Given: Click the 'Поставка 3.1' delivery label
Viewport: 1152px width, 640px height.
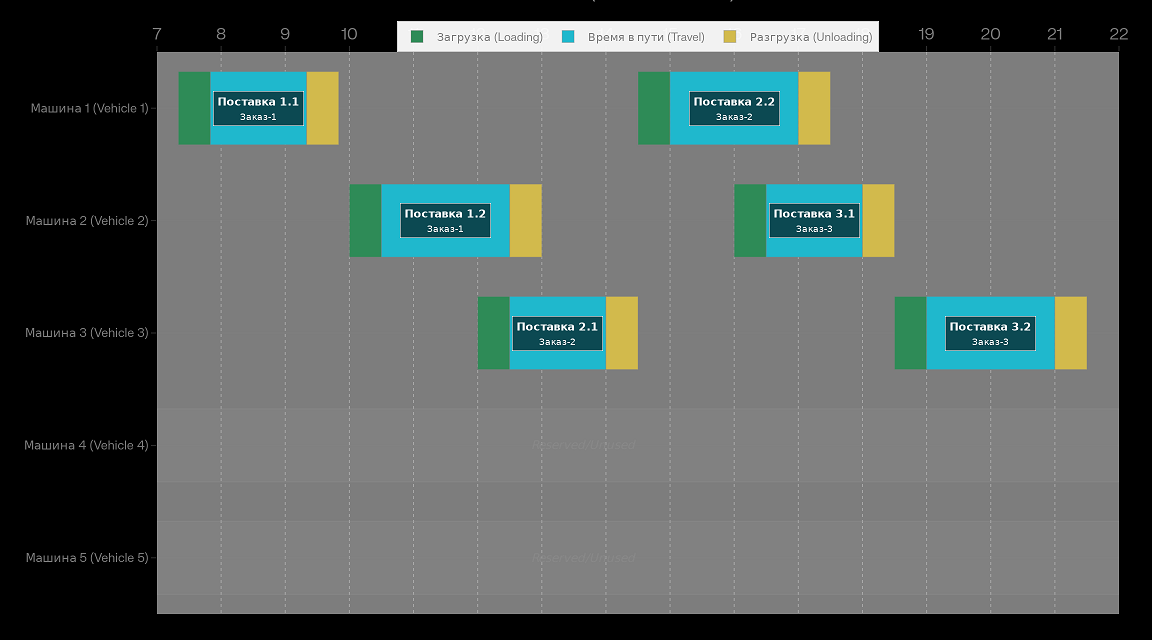Looking at the screenshot, I should 814,220.
